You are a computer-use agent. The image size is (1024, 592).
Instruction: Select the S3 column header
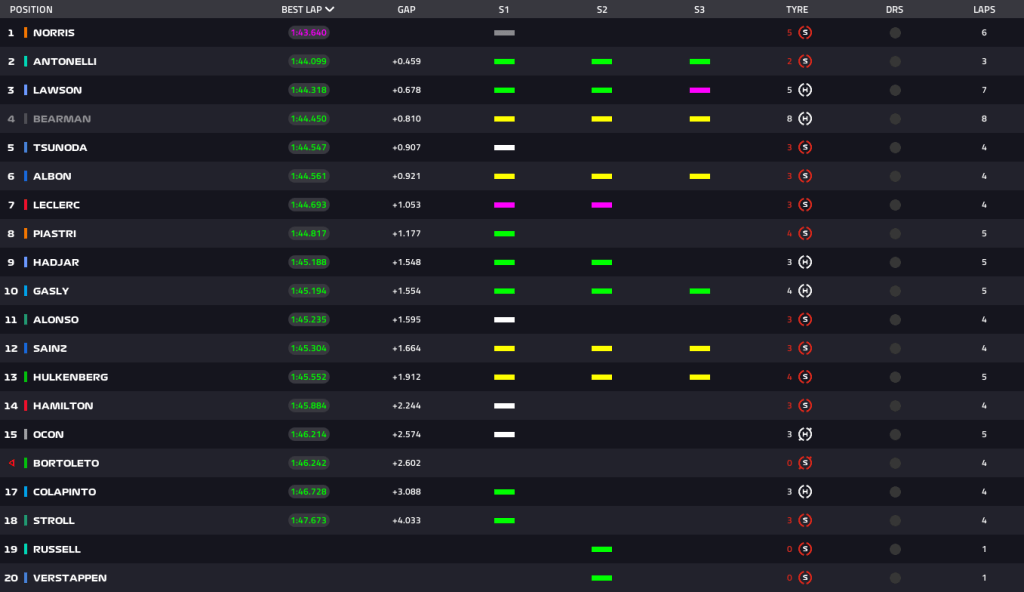(699, 9)
